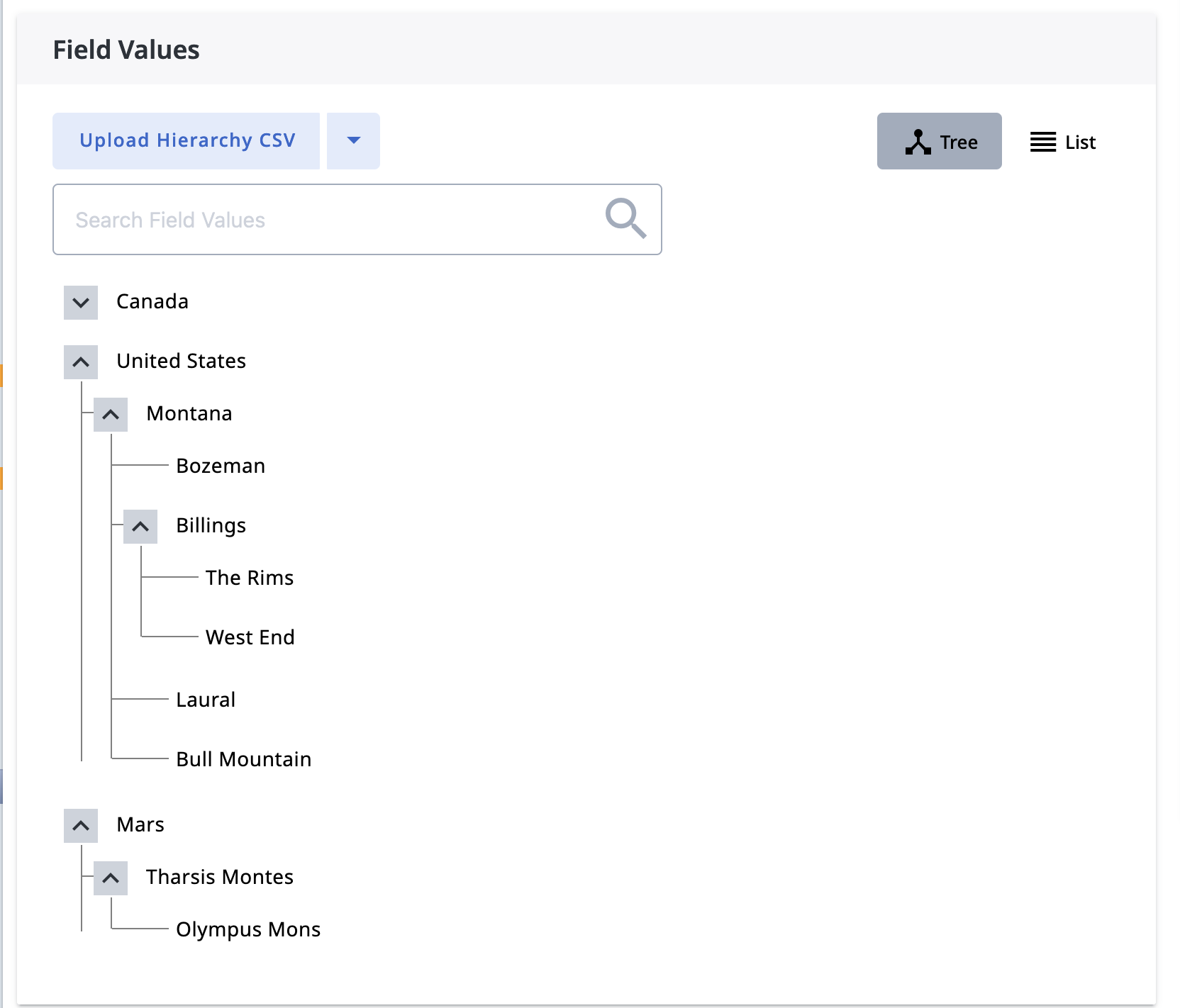This screenshot has width=1180, height=1008.
Task: Open the Upload Hierarchy CSV dropdown arrow
Action: pos(353,141)
